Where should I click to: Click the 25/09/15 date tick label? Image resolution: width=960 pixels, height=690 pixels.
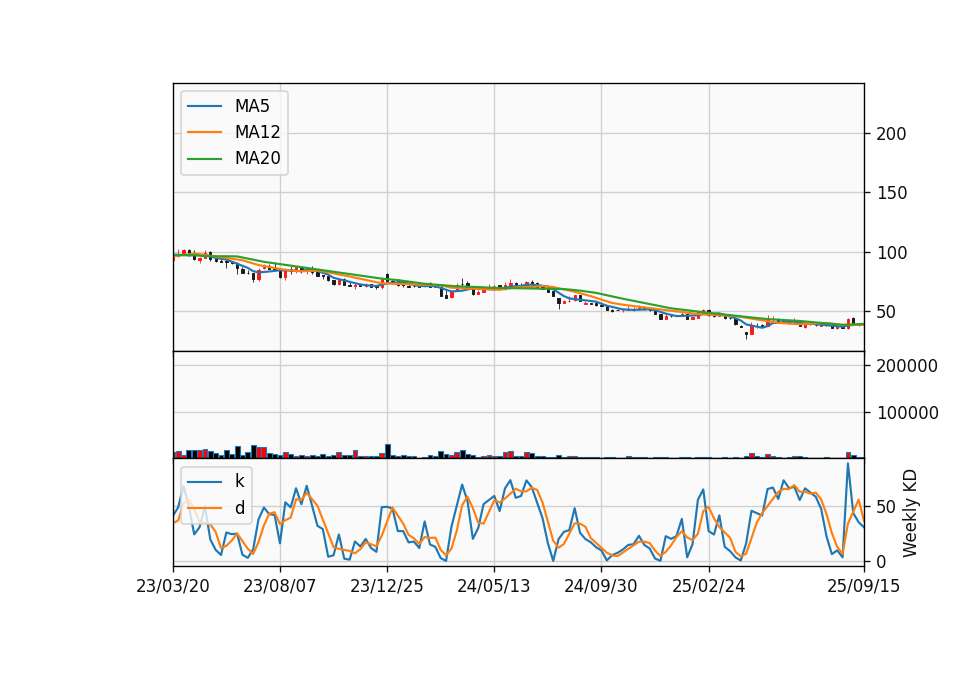point(863,586)
